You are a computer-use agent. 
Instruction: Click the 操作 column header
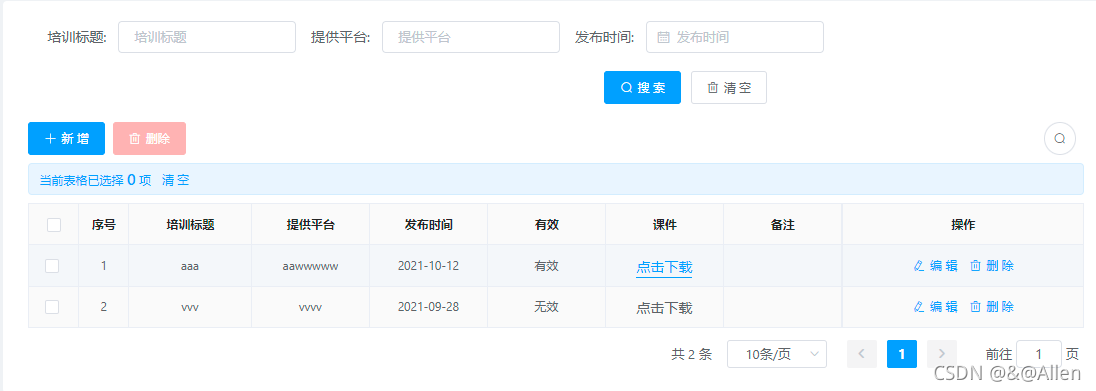(x=963, y=225)
